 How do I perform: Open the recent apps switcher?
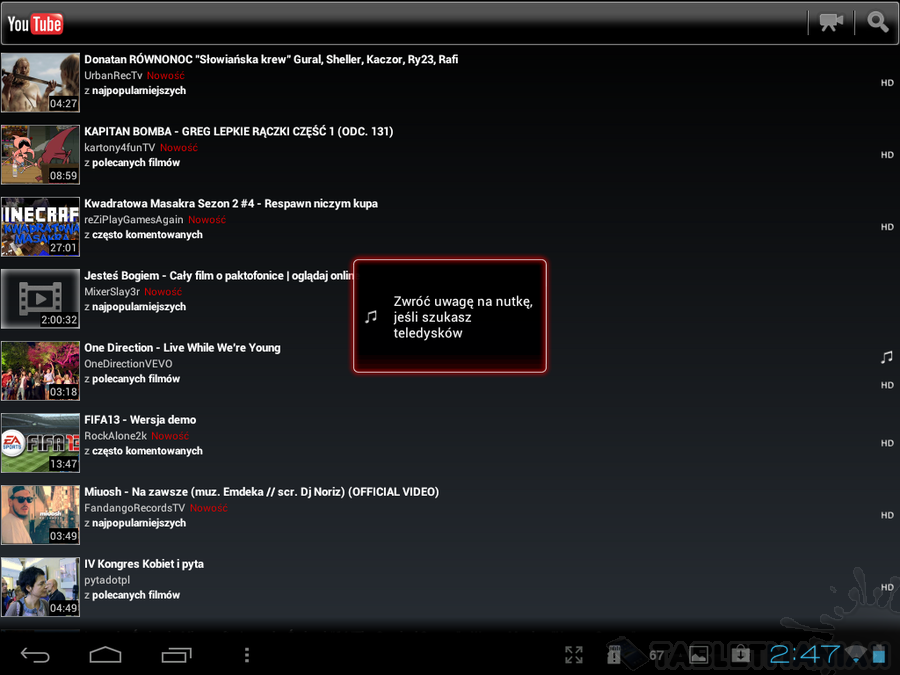click(176, 654)
